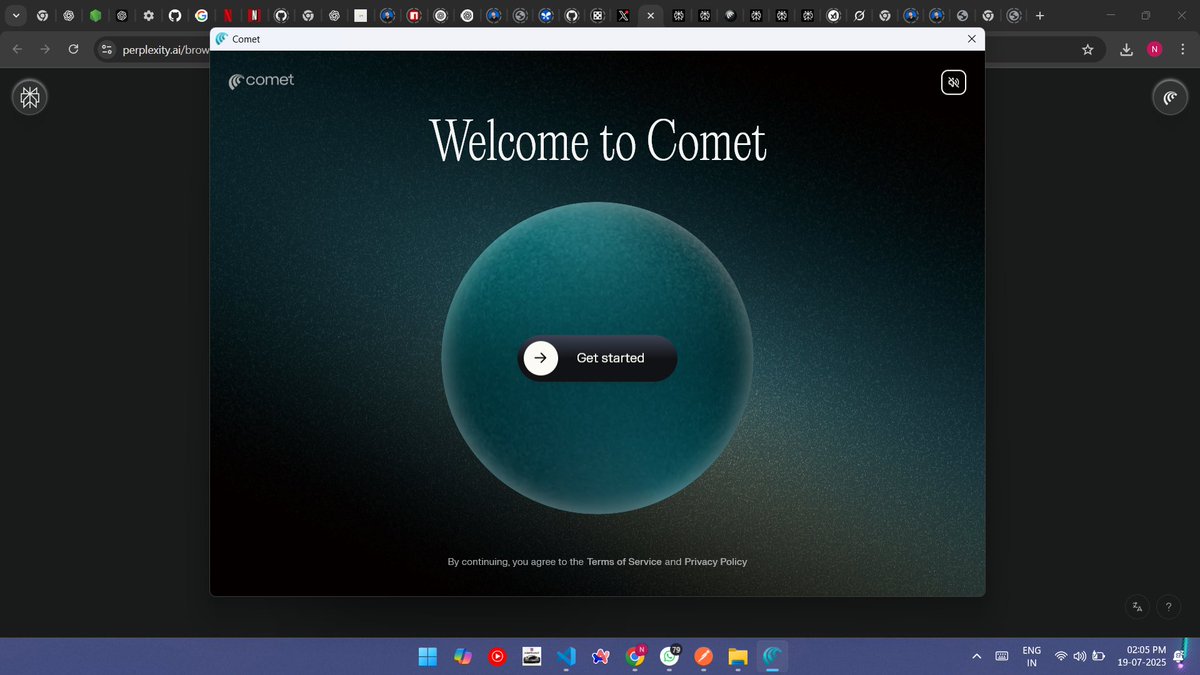Image resolution: width=1200 pixels, height=675 pixels.
Task: Launch Copilot from the taskbar
Action: point(462,657)
